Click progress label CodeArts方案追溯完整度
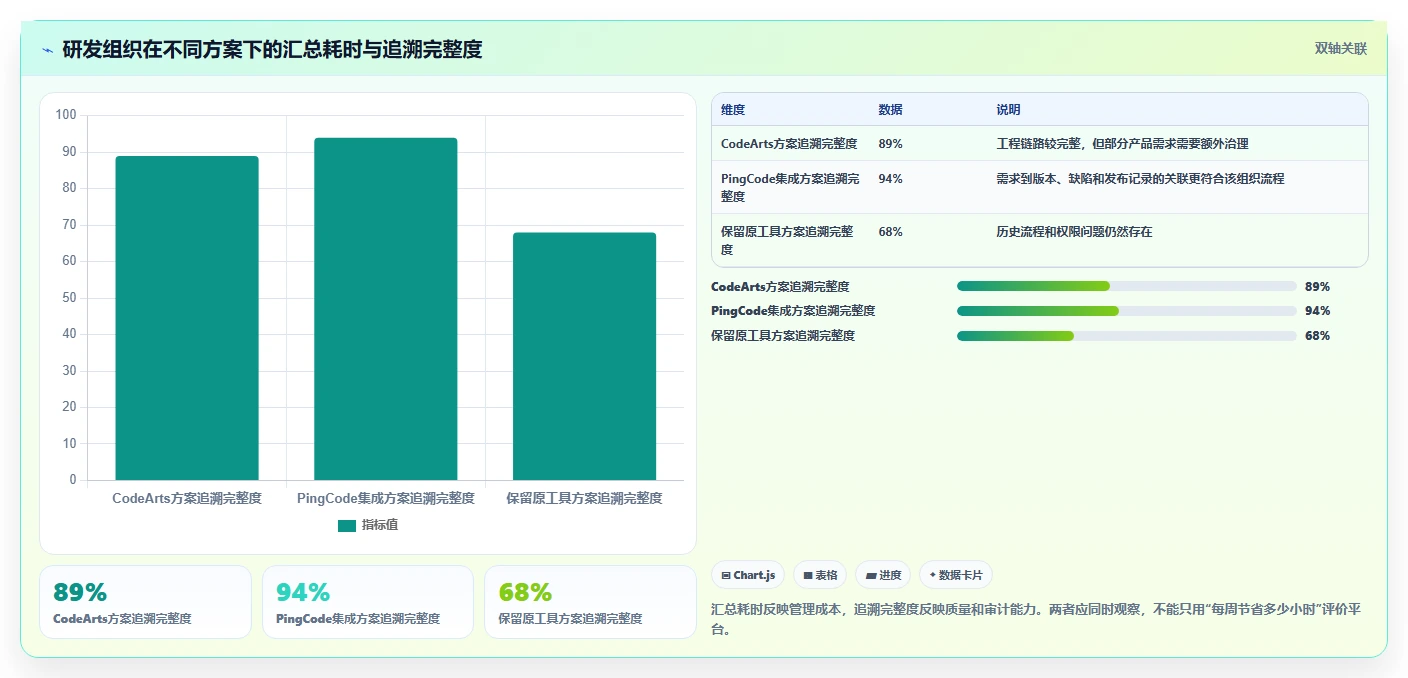Screen dimensions: 1408x678 pos(780,286)
